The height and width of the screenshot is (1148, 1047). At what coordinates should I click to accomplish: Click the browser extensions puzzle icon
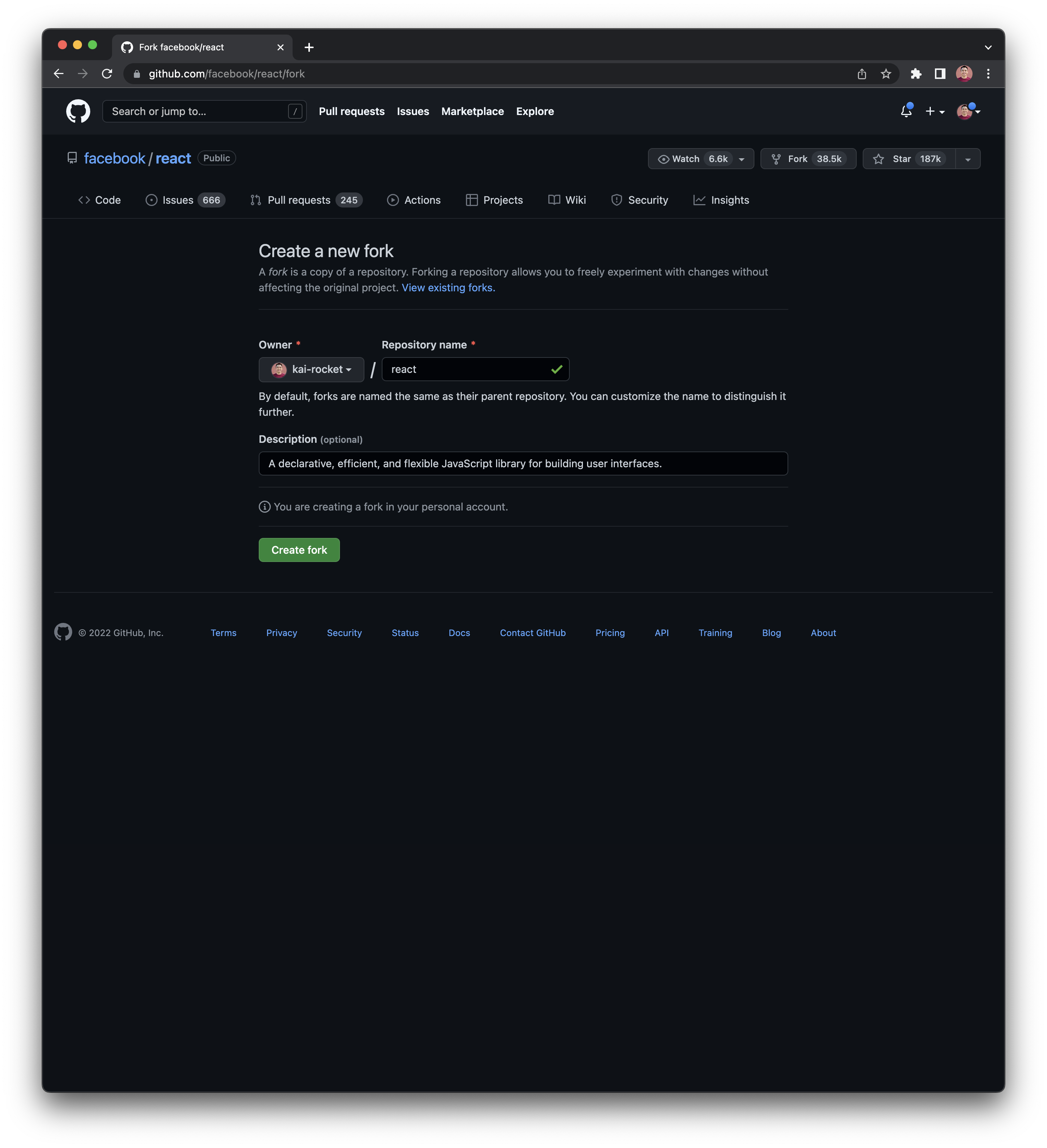coord(915,74)
